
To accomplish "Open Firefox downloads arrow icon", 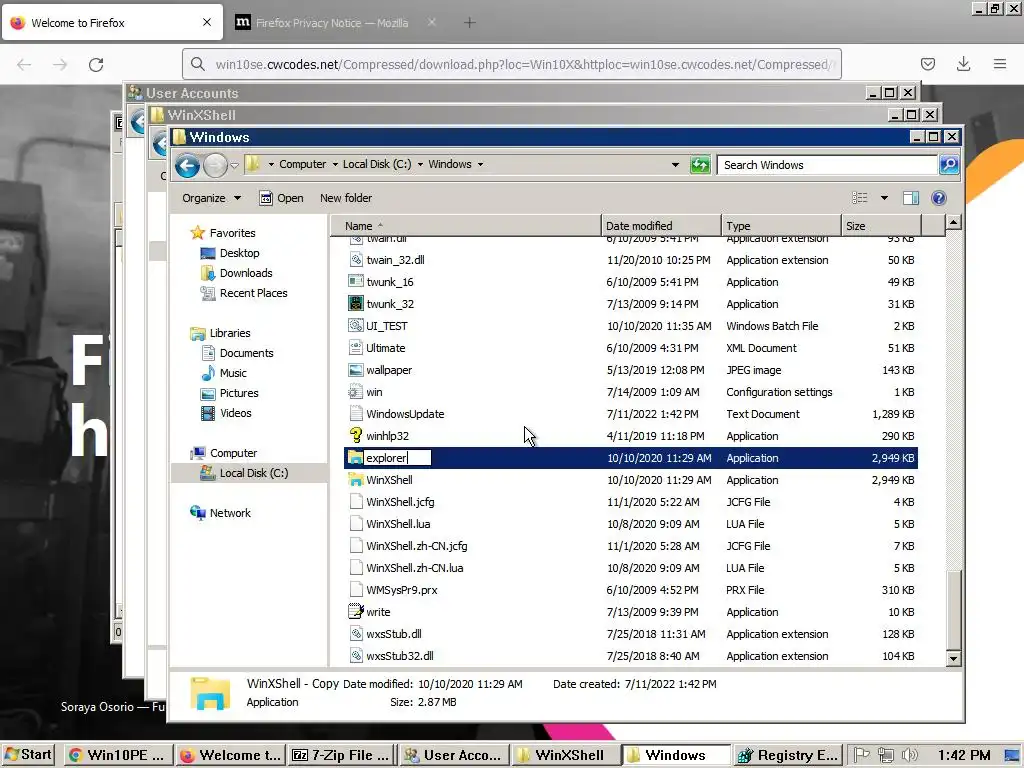I will tap(963, 64).
